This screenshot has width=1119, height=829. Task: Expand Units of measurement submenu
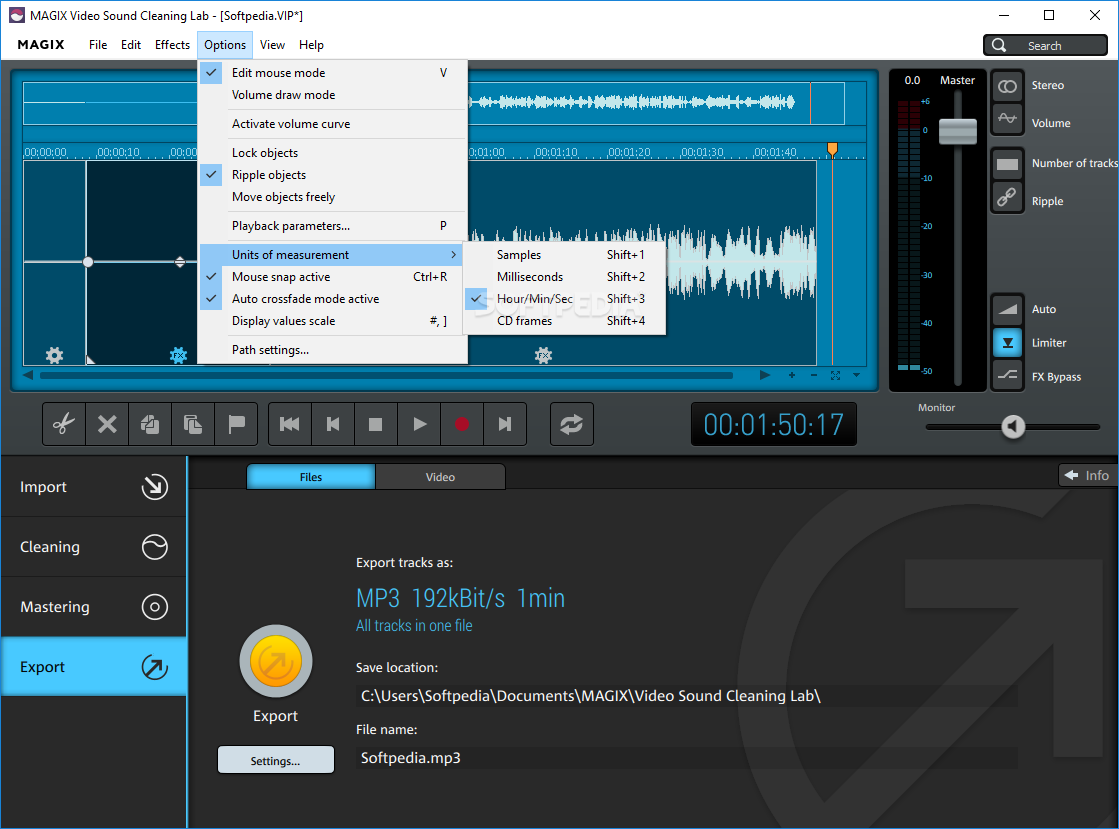point(331,255)
